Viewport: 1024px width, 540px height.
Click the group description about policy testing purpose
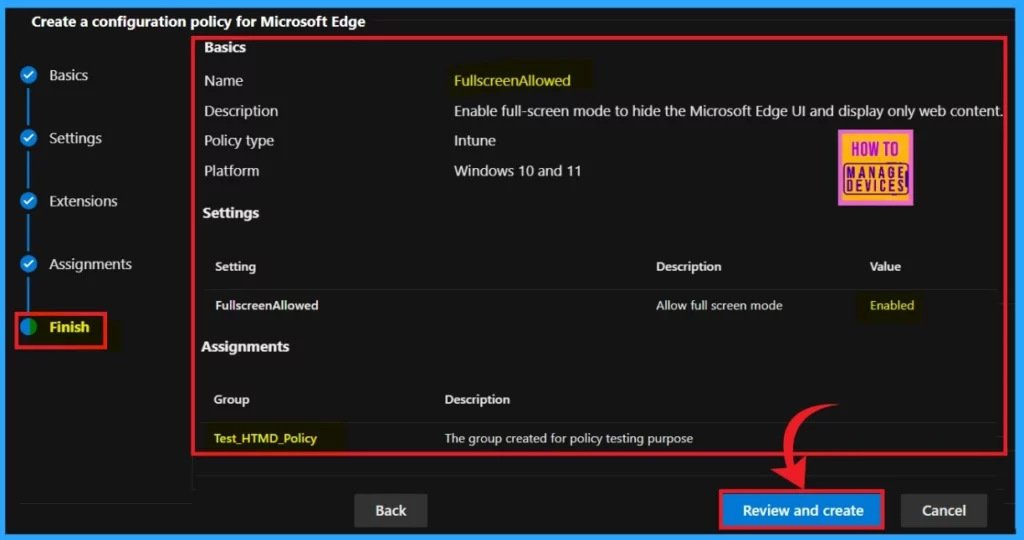coord(568,438)
